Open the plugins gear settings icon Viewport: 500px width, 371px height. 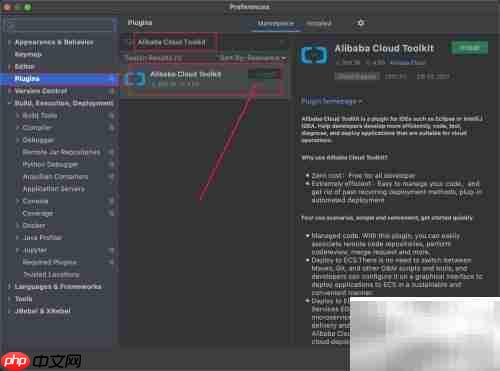click(360, 23)
